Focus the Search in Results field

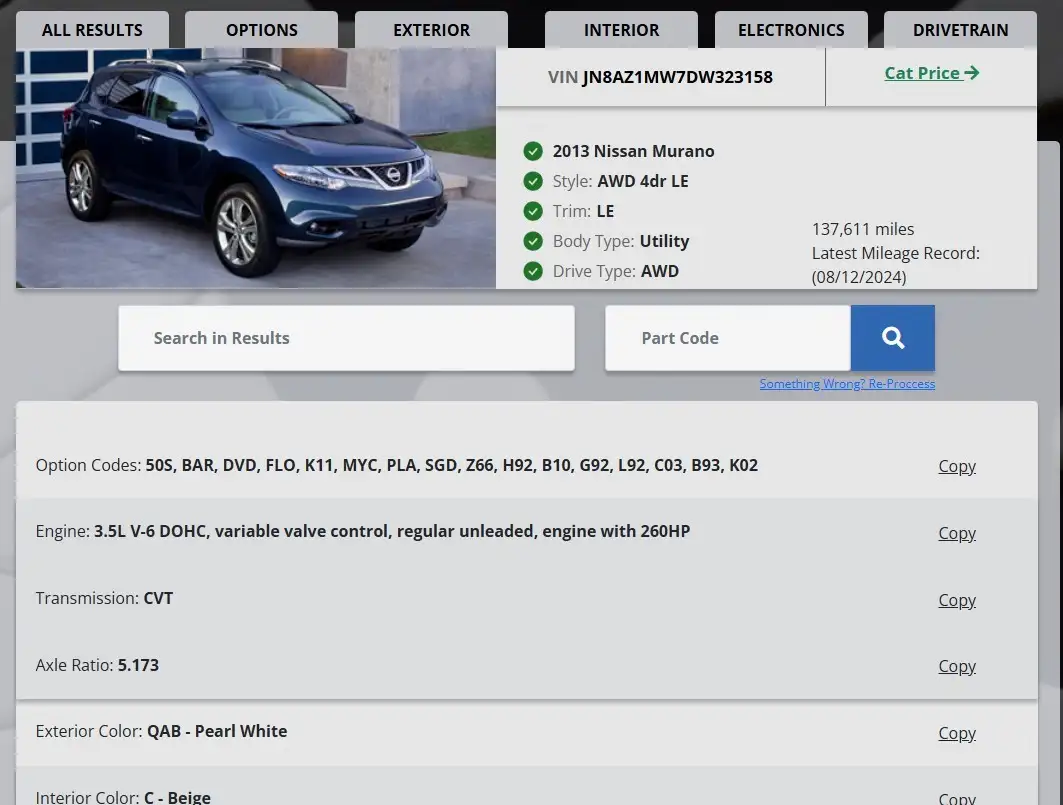click(x=346, y=338)
